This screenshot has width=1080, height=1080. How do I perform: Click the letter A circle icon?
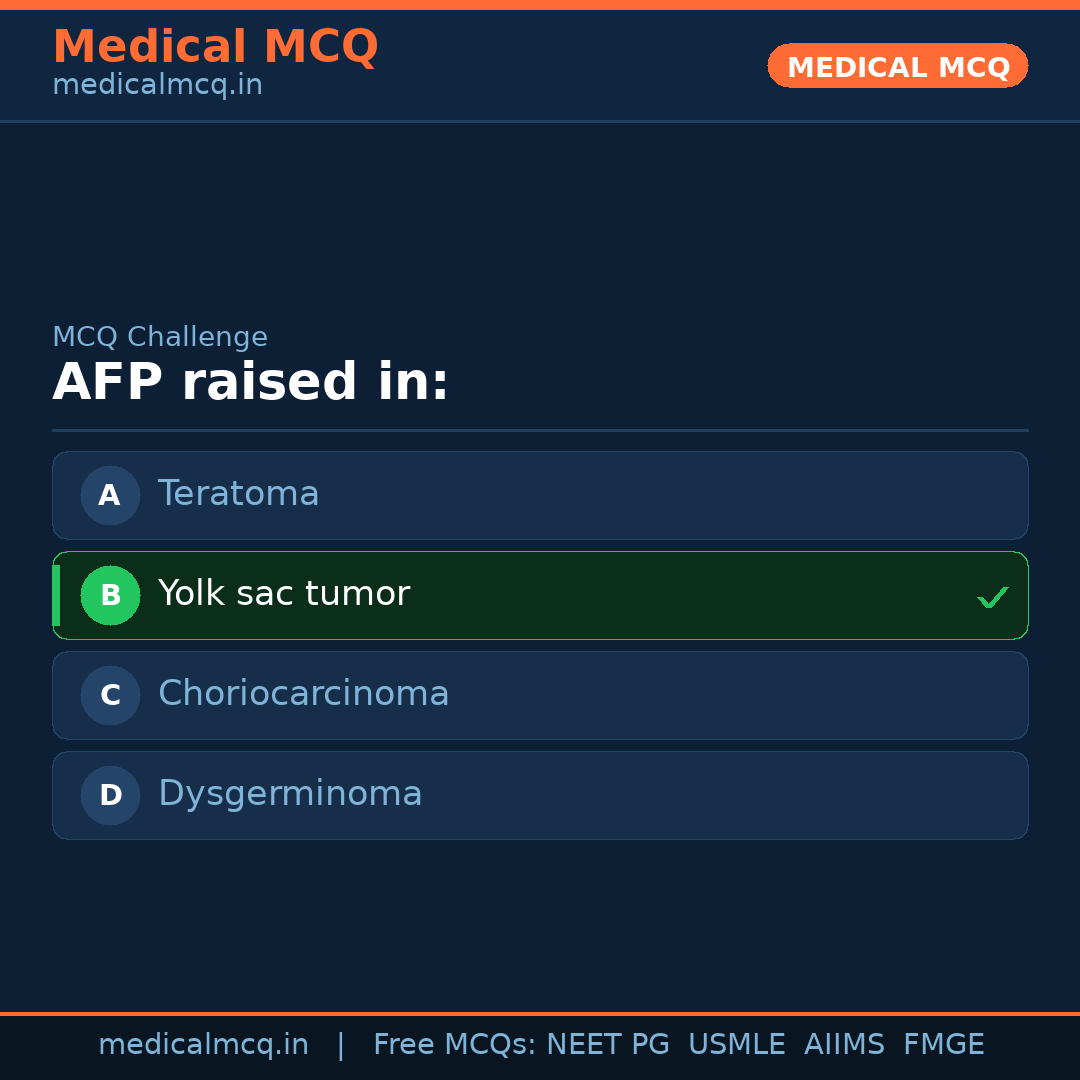(x=110, y=495)
